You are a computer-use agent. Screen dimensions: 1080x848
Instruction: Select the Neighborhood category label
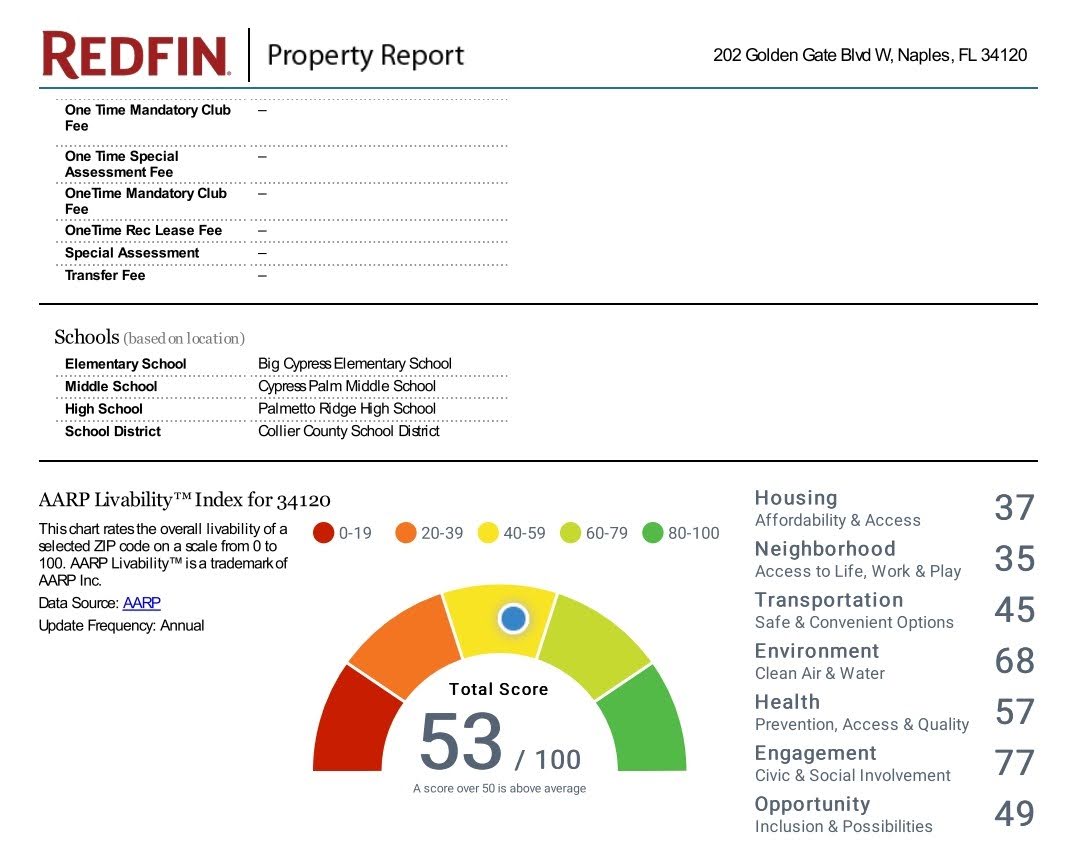[825, 549]
